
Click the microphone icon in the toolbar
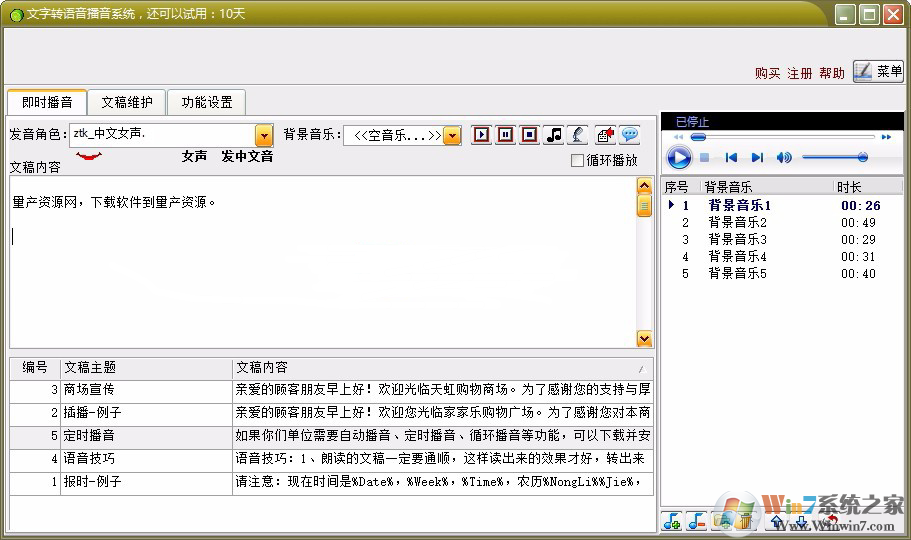coord(578,135)
